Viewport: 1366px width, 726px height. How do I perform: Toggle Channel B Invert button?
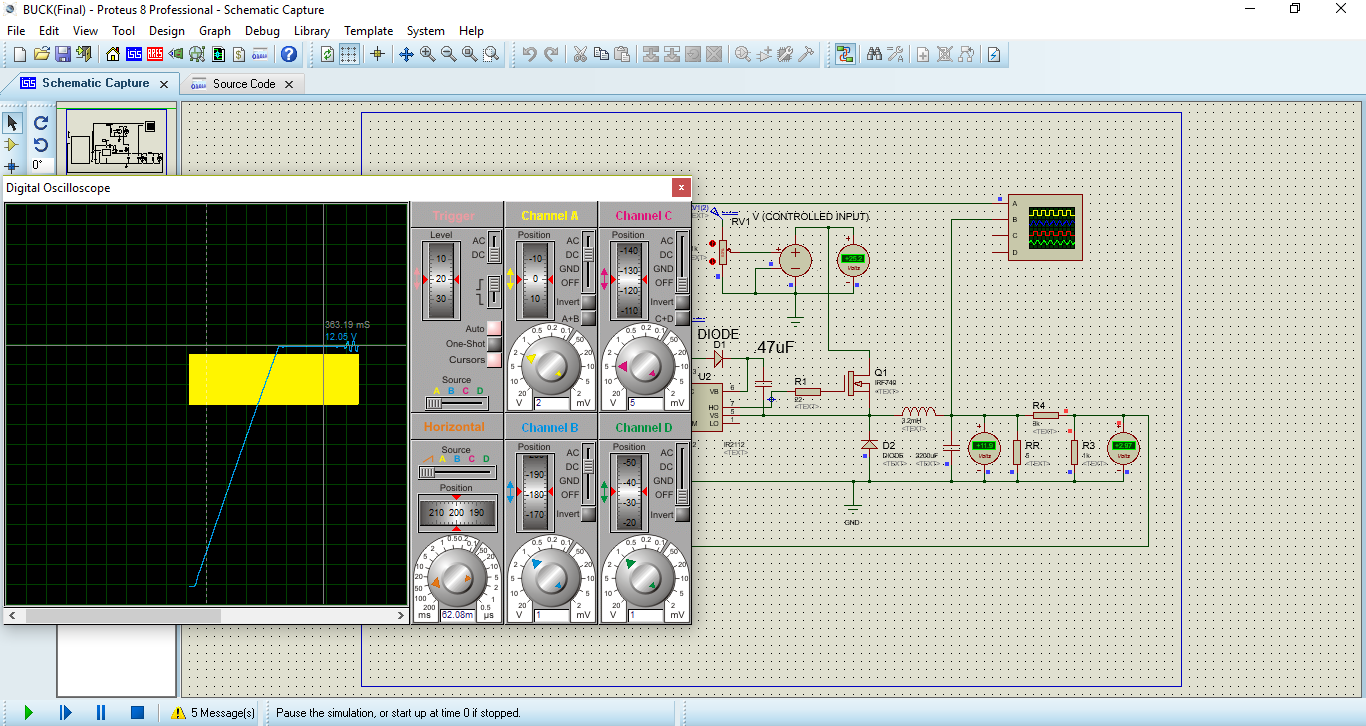click(588, 514)
